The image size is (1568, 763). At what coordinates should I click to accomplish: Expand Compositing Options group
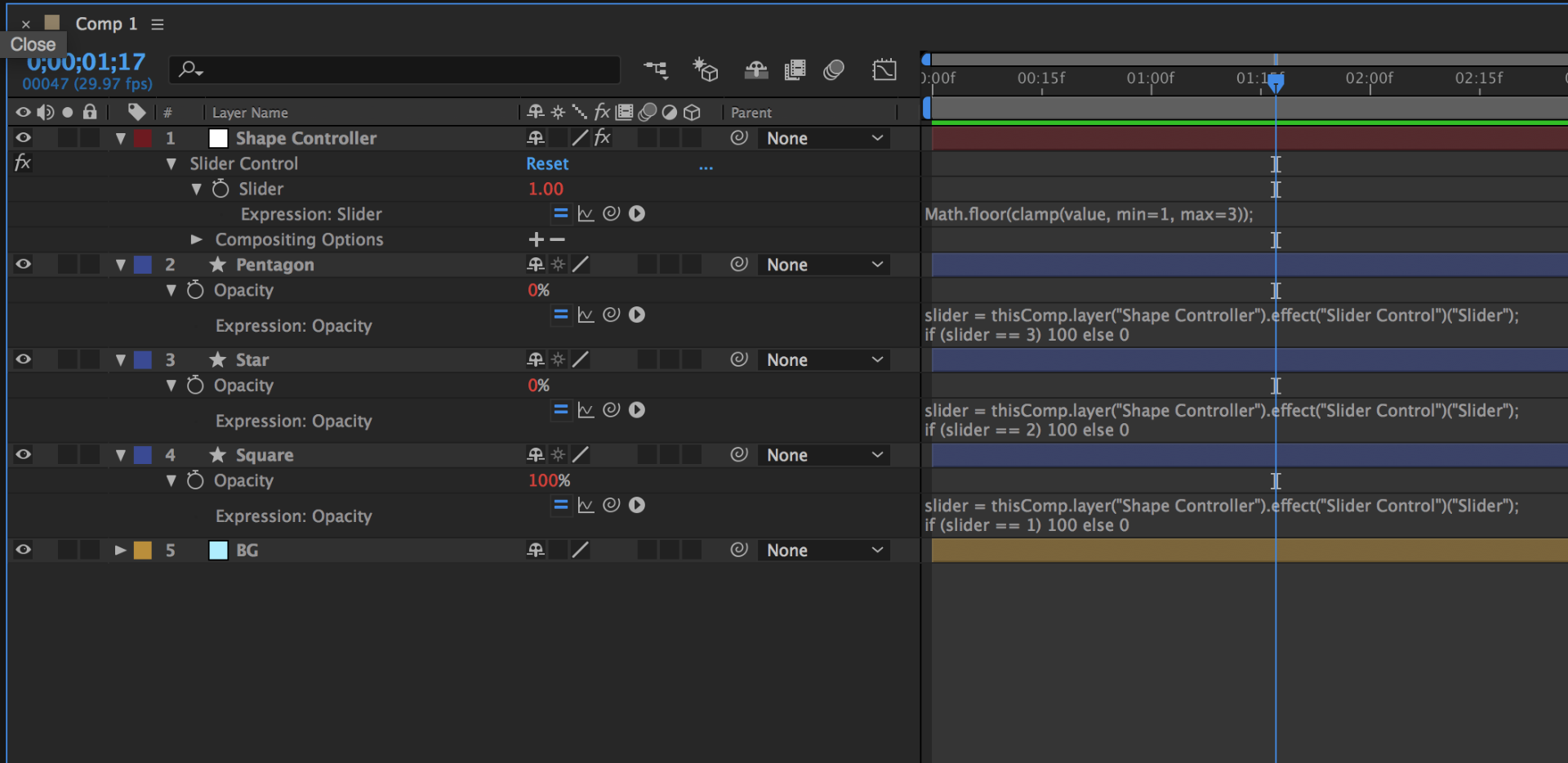tap(196, 239)
